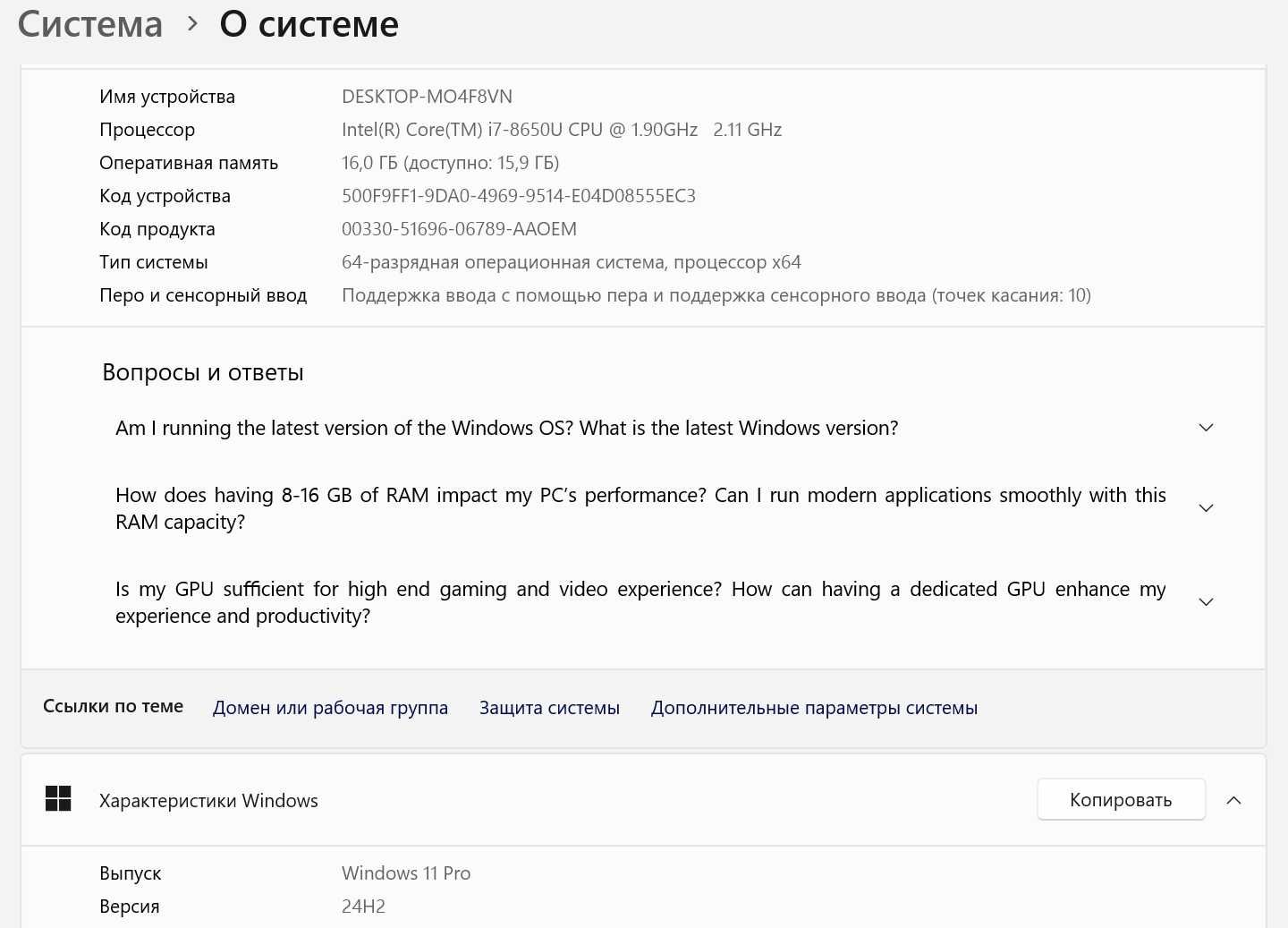Image resolution: width=1288 pixels, height=928 pixels.
Task: Select the 24H2 version value
Action: pyautogui.click(x=363, y=907)
